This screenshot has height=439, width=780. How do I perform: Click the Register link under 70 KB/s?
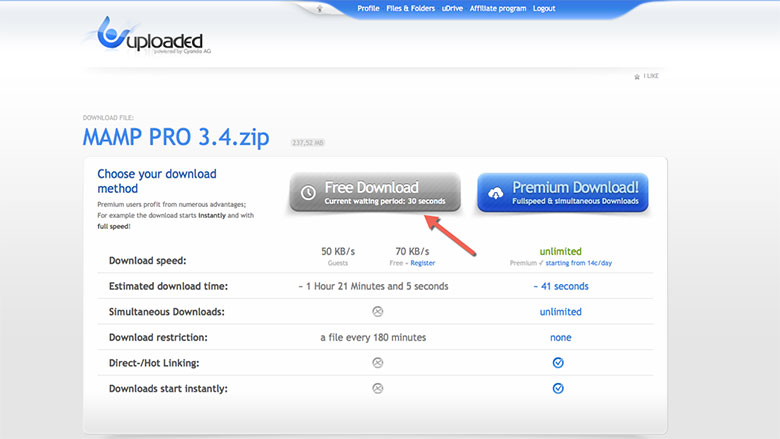[422, 262]
